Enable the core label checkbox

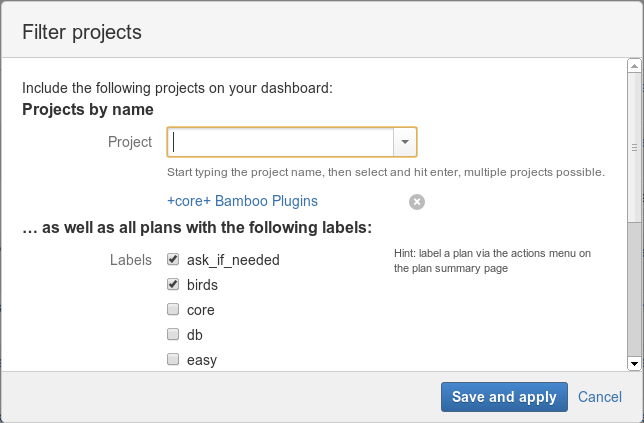(173, 309)
